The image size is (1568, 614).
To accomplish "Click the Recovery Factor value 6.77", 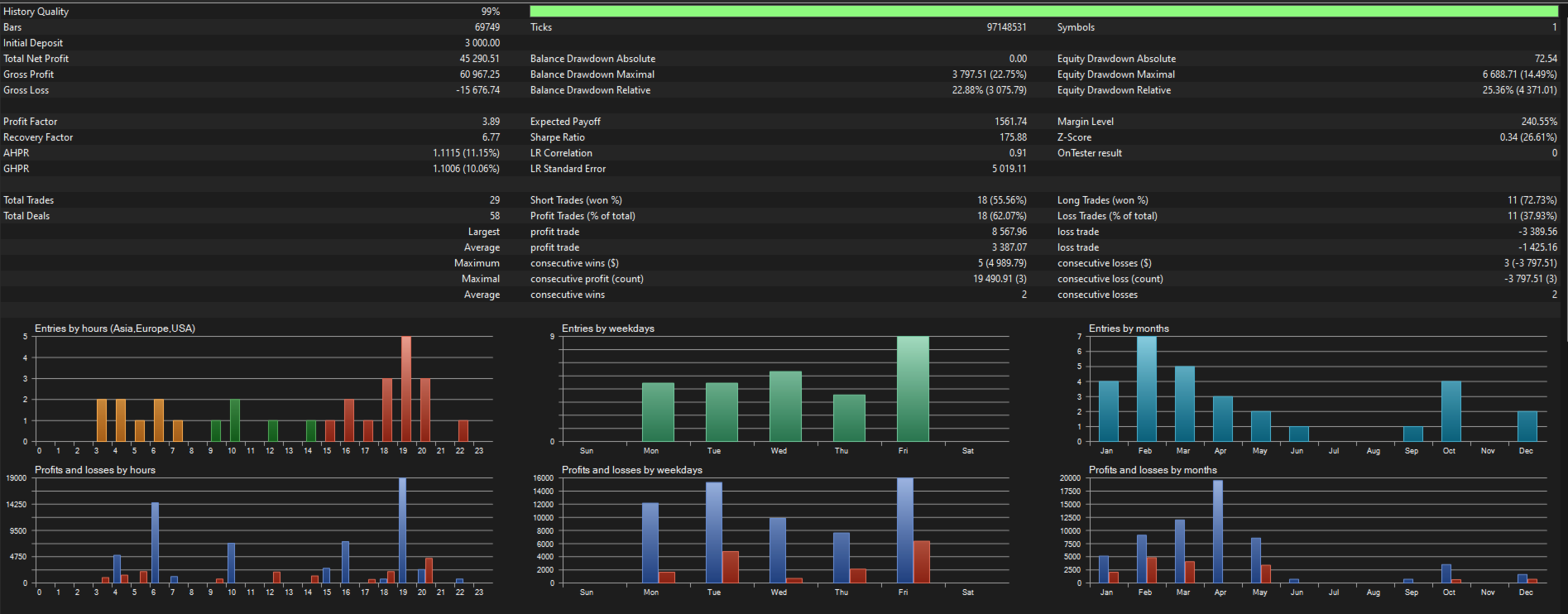I will coord(491,137).
